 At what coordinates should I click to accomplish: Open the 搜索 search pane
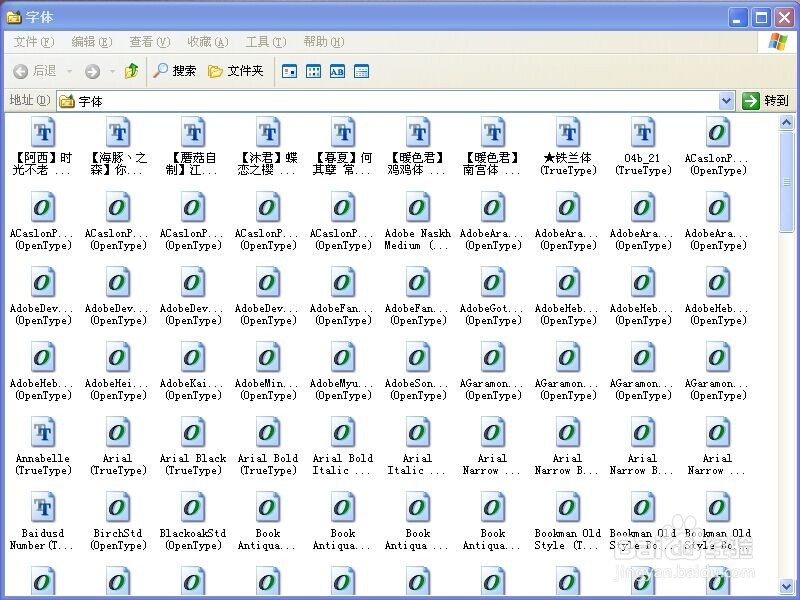click(x=174, y=71)
